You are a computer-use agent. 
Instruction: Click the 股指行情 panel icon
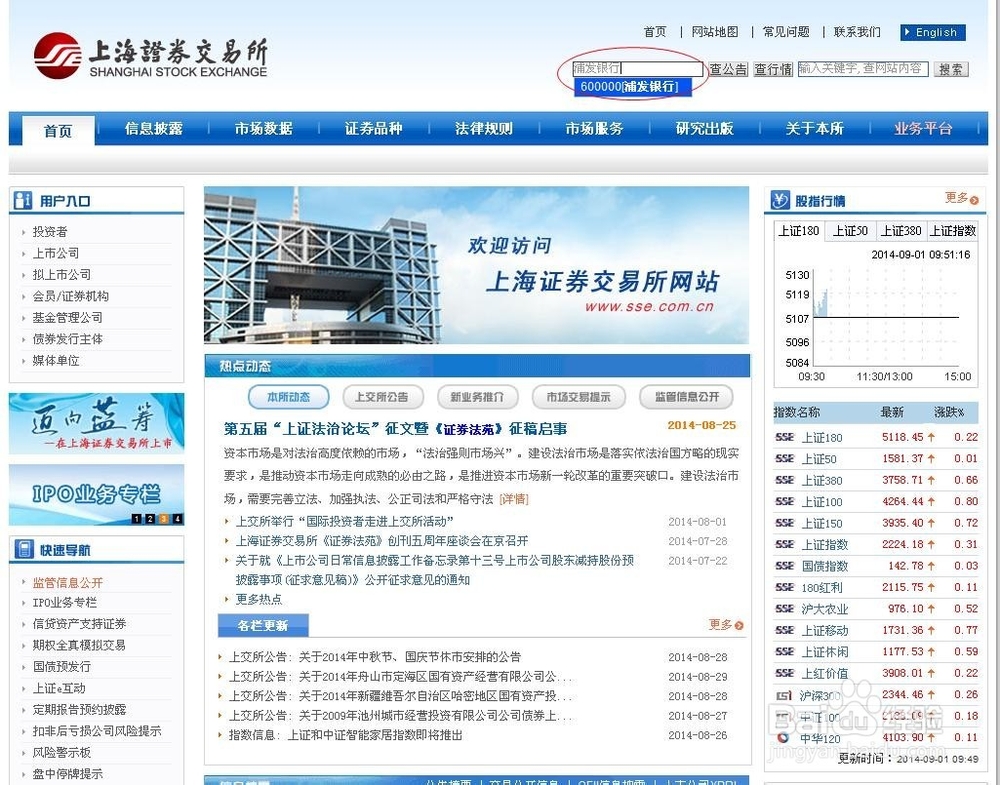tap(779, 200)
